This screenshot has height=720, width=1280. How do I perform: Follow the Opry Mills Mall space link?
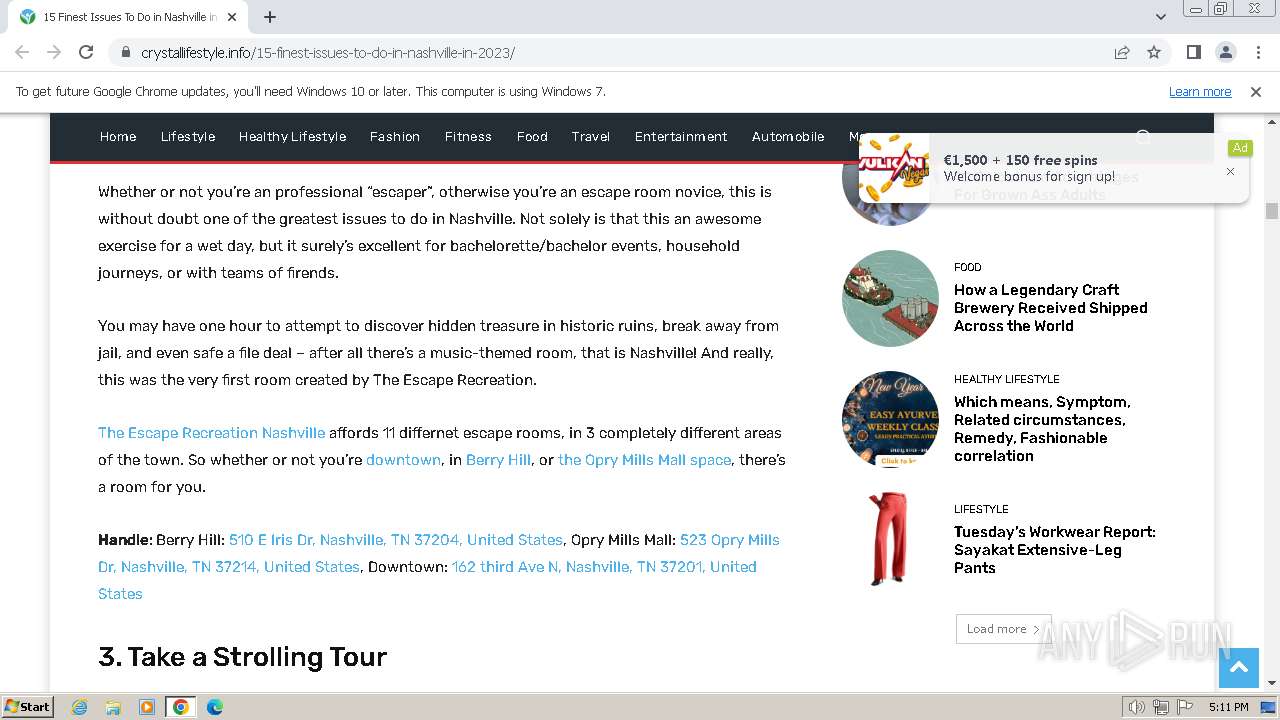coord(644,460)
